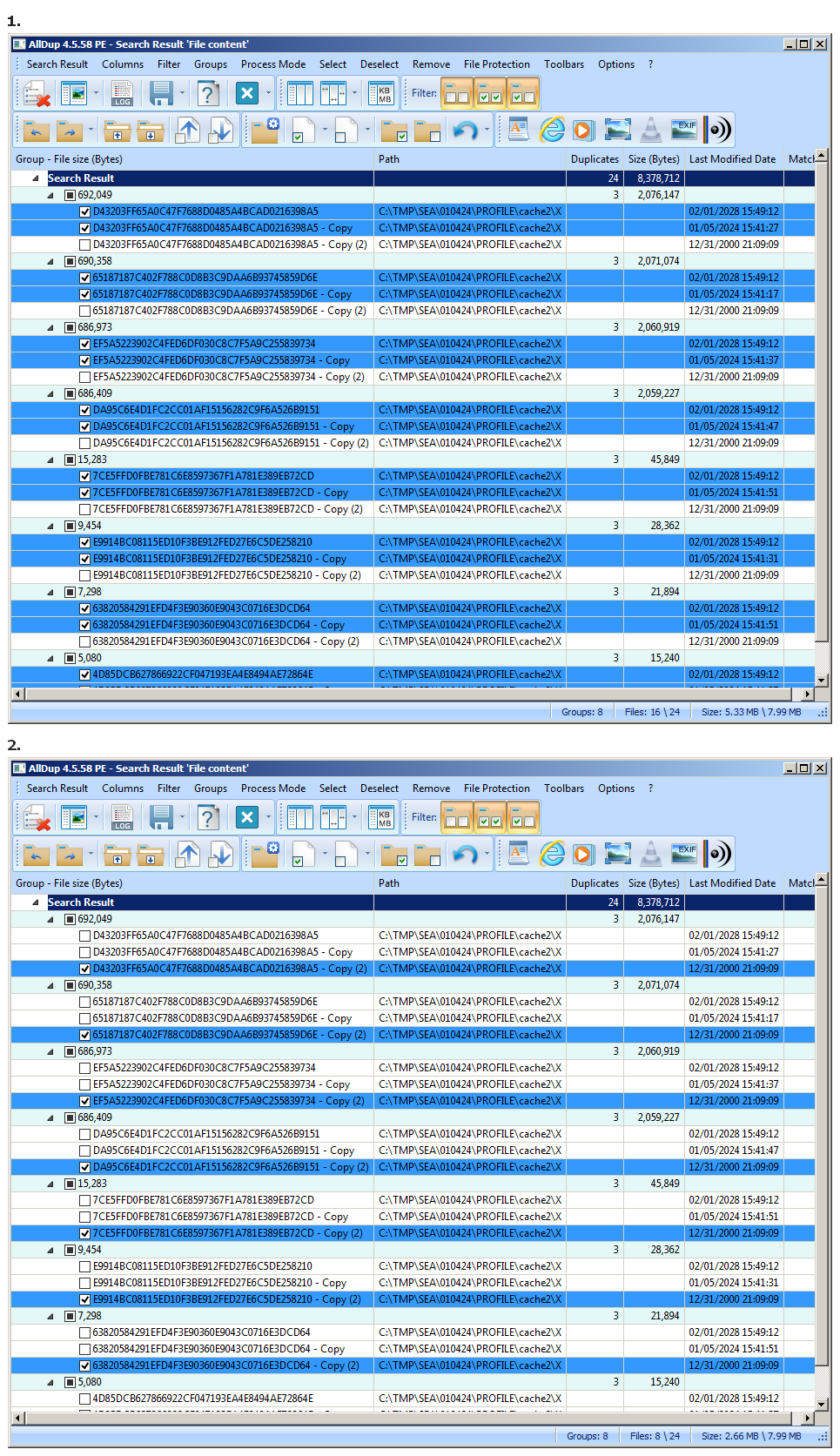Check the D43203FF...398A5 - Copy (2) file in window 1
Image resolution: width=840 pixels, height=1456 pixels.
pos(85,245)
